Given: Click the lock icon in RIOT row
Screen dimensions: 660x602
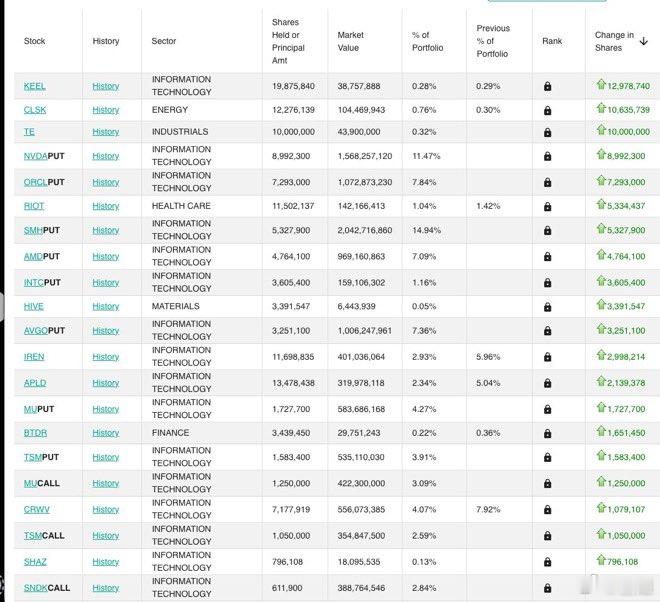Looking at the screenshot, I should click(x=547, y=206).
